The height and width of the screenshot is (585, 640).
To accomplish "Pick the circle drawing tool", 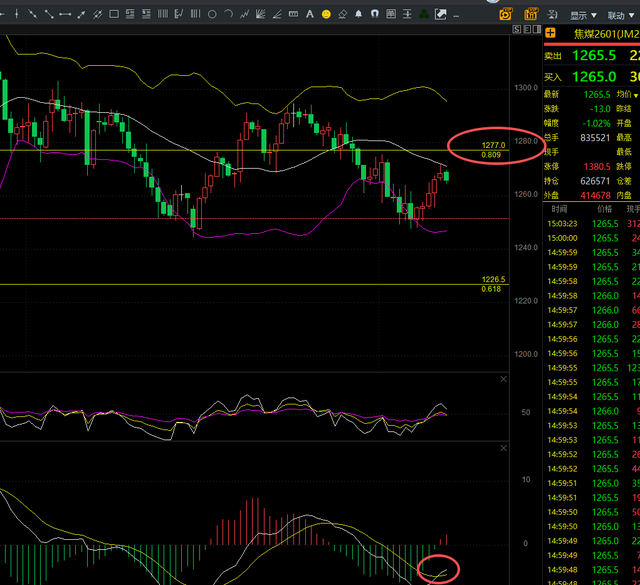I will click(x=211, y=15).
